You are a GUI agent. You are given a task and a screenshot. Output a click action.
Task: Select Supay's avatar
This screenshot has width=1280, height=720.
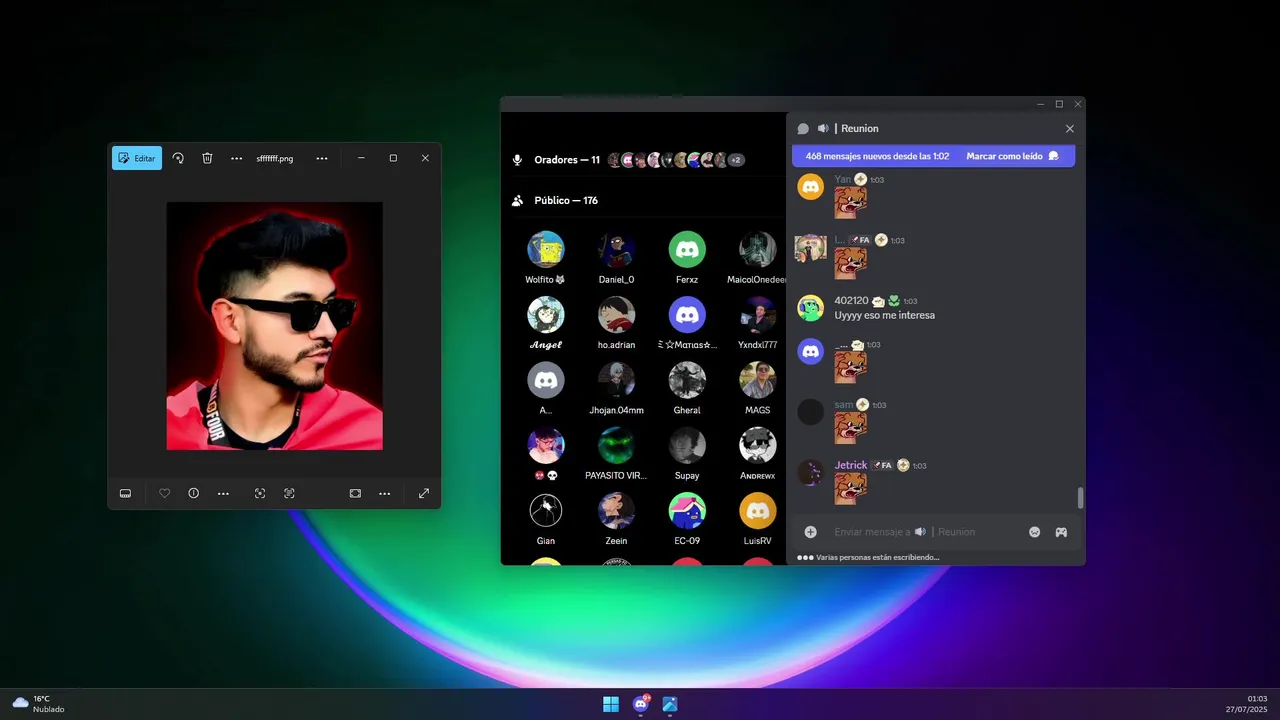[687, 446]
